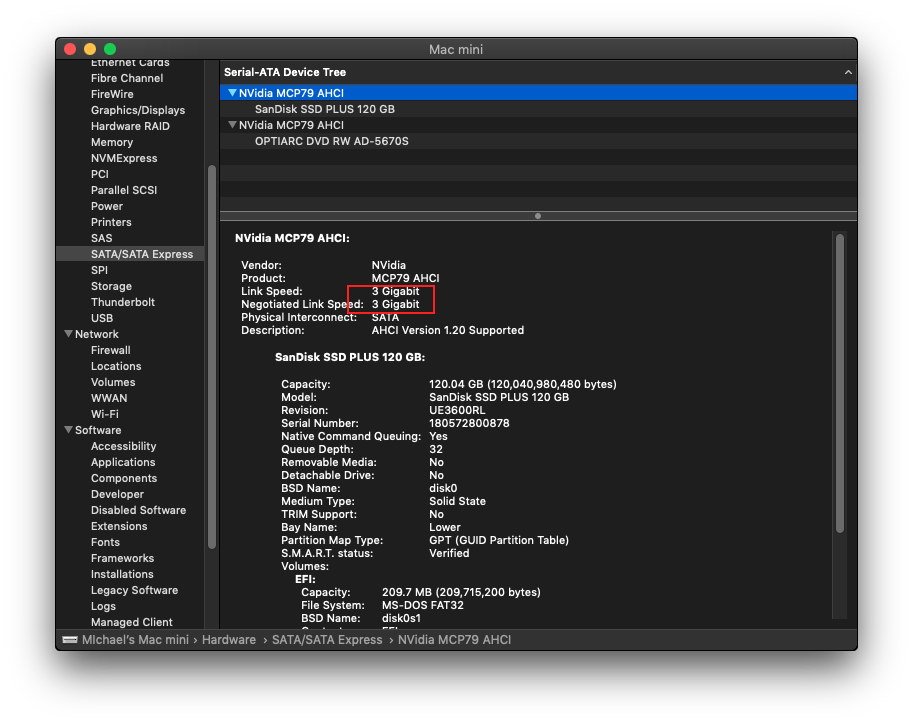The width and height of the screenshot is (913, 724).
Task: Open Wi-Fi under Network
Action: point(105,414)
